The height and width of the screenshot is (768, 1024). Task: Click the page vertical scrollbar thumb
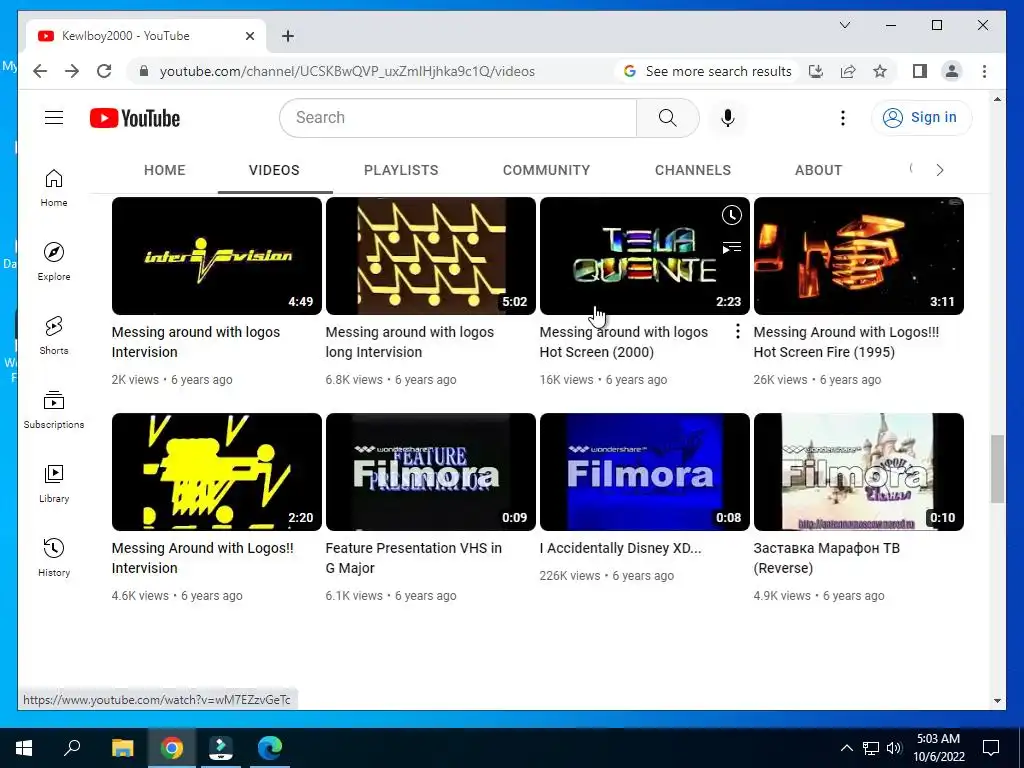pyautogui.click(x=997, y=468)
